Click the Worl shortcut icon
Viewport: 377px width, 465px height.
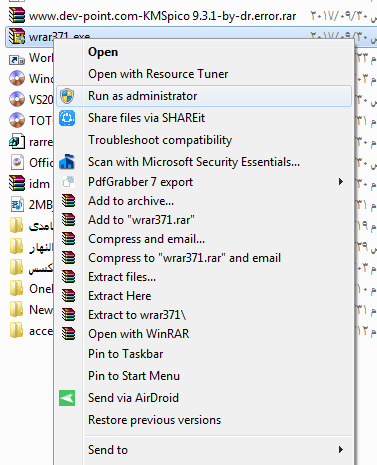pos(17,59)
